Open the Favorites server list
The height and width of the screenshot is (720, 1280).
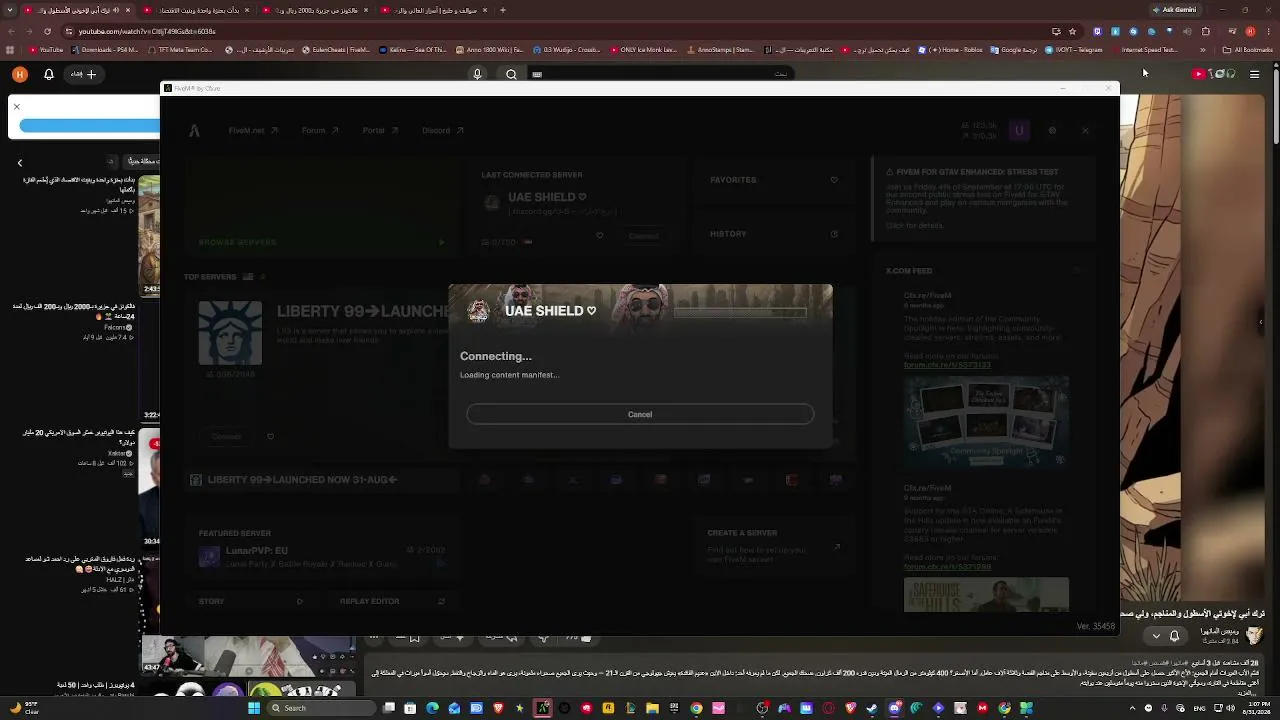[773, 180]
